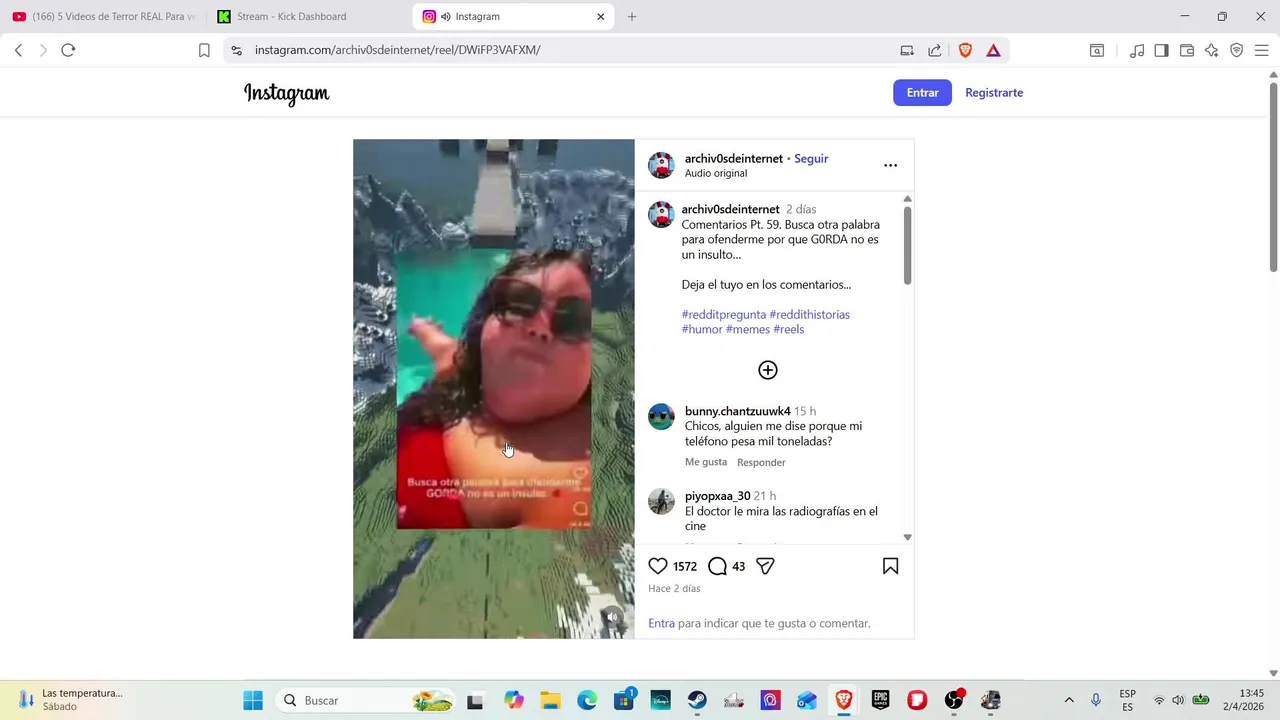Reply to bunny.chantzuuwk4 comment
Screen dimensions: 1280x720
[x=761, y=462]
